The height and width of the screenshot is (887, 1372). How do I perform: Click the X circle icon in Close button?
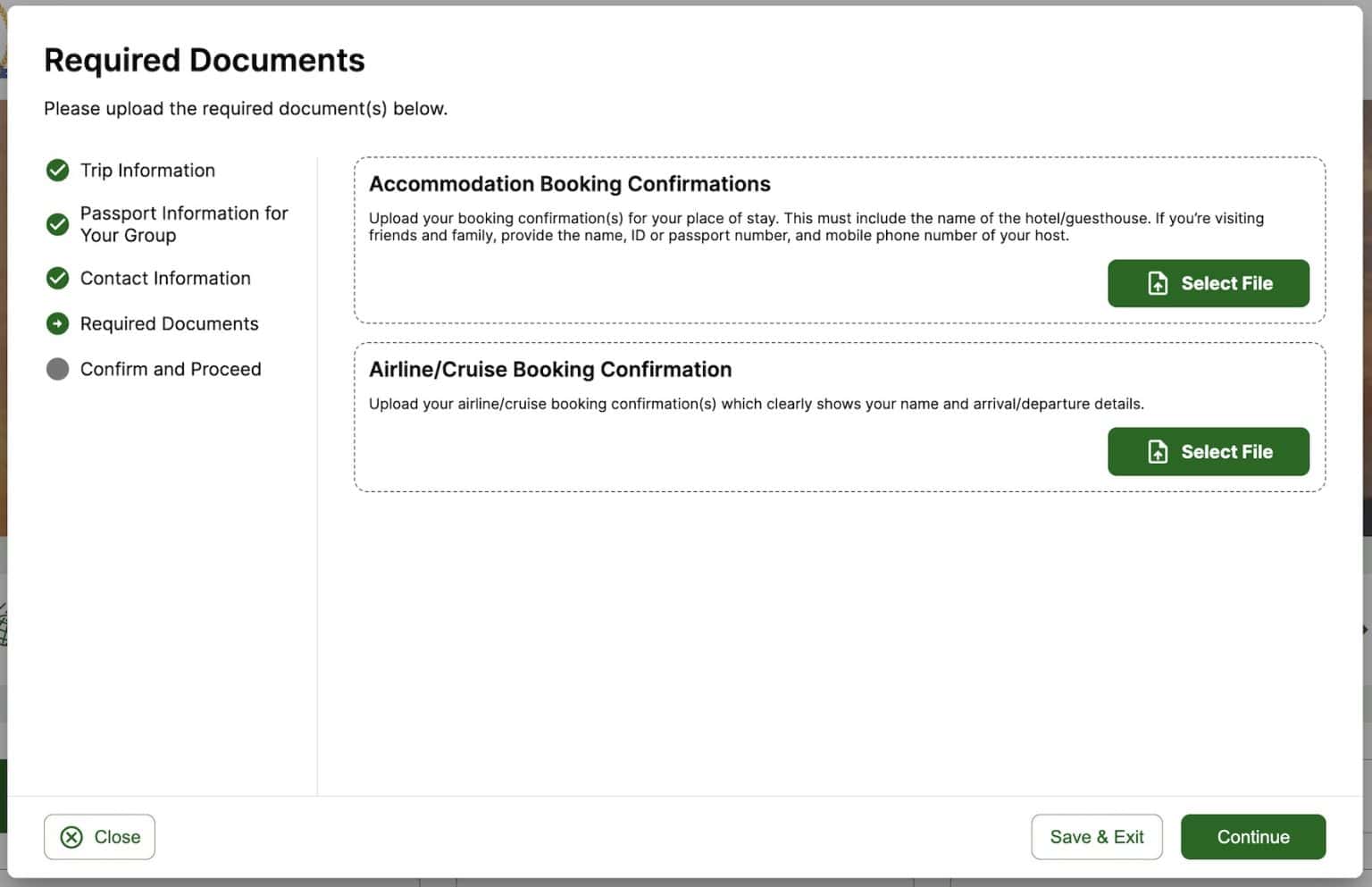tap(71, 837)
